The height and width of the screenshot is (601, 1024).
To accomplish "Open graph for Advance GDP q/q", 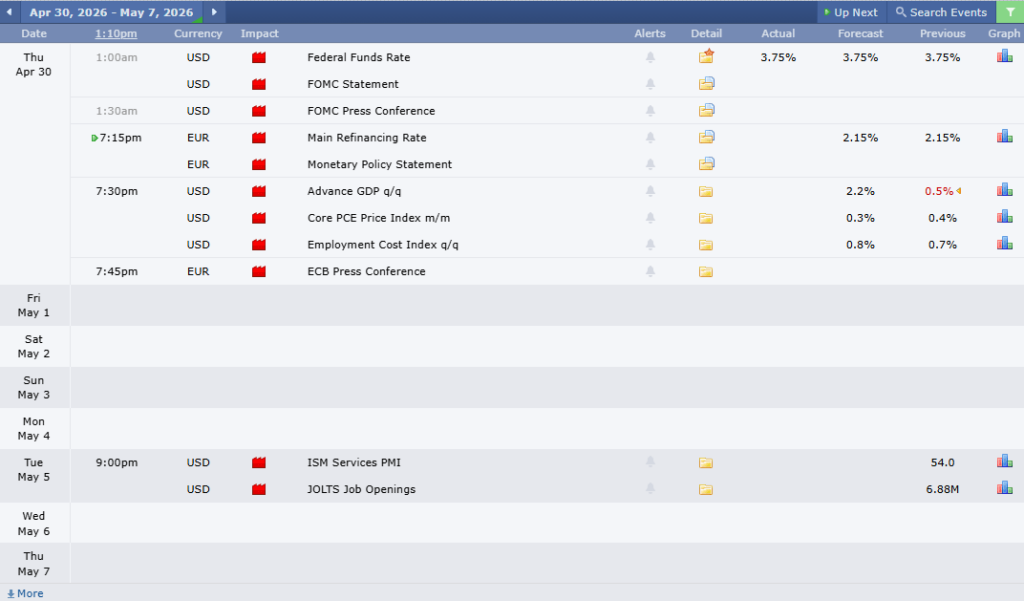I will [x=1004, y=190].
